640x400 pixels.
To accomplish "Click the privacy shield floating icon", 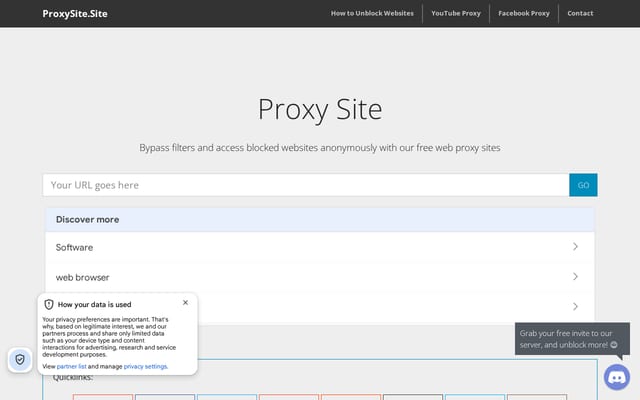I will coord(20,360).
